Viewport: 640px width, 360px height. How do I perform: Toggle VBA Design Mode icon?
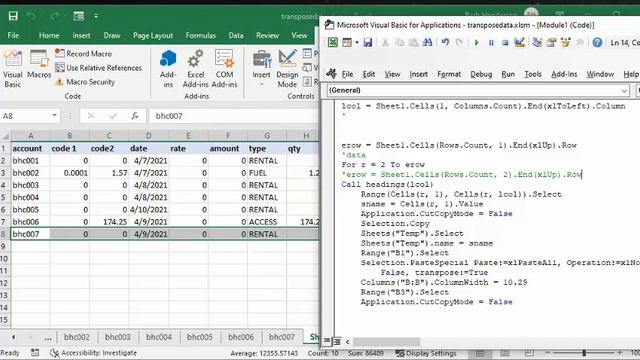[519, 42]
